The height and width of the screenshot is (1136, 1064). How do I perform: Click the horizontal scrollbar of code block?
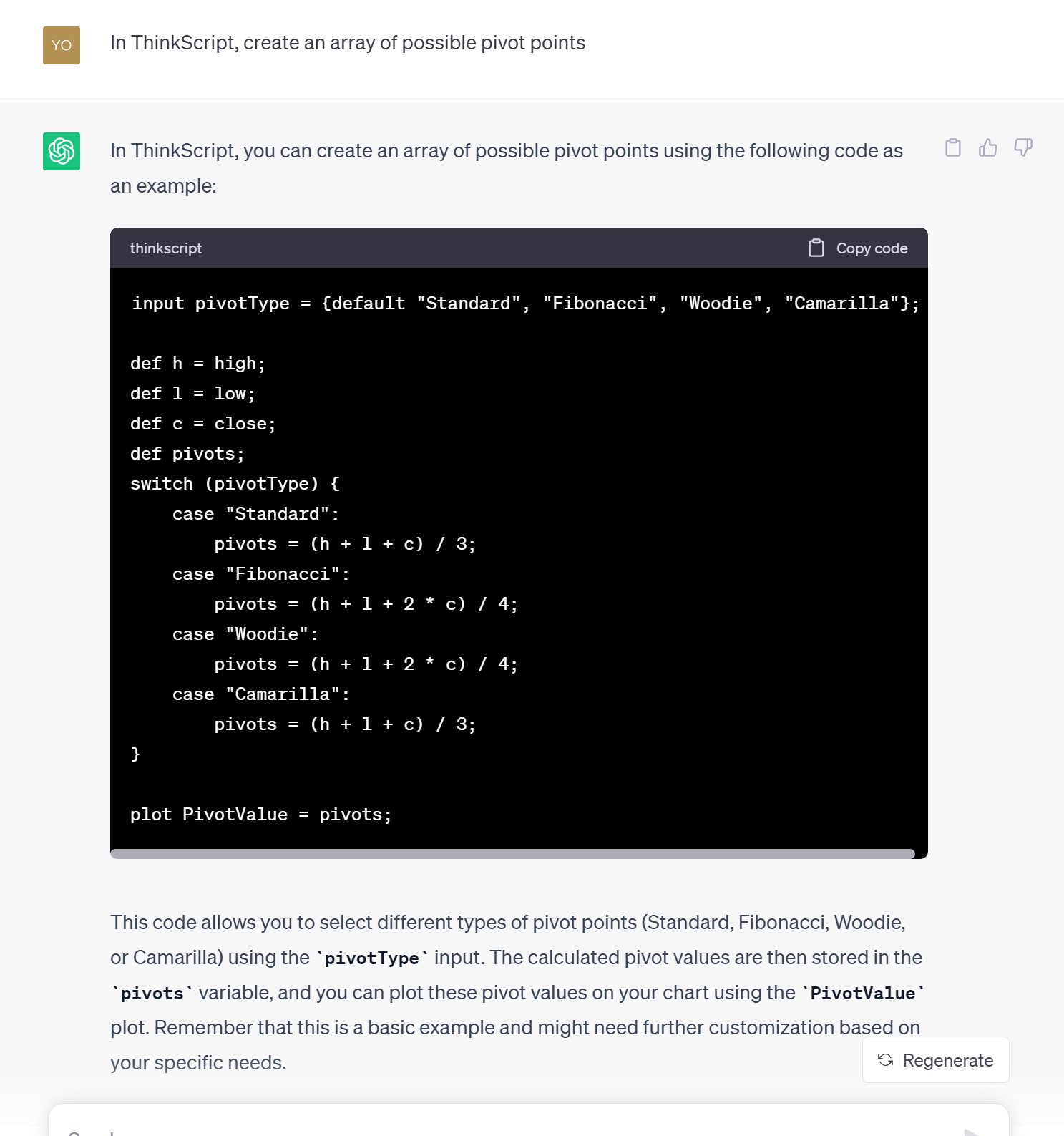512,853
